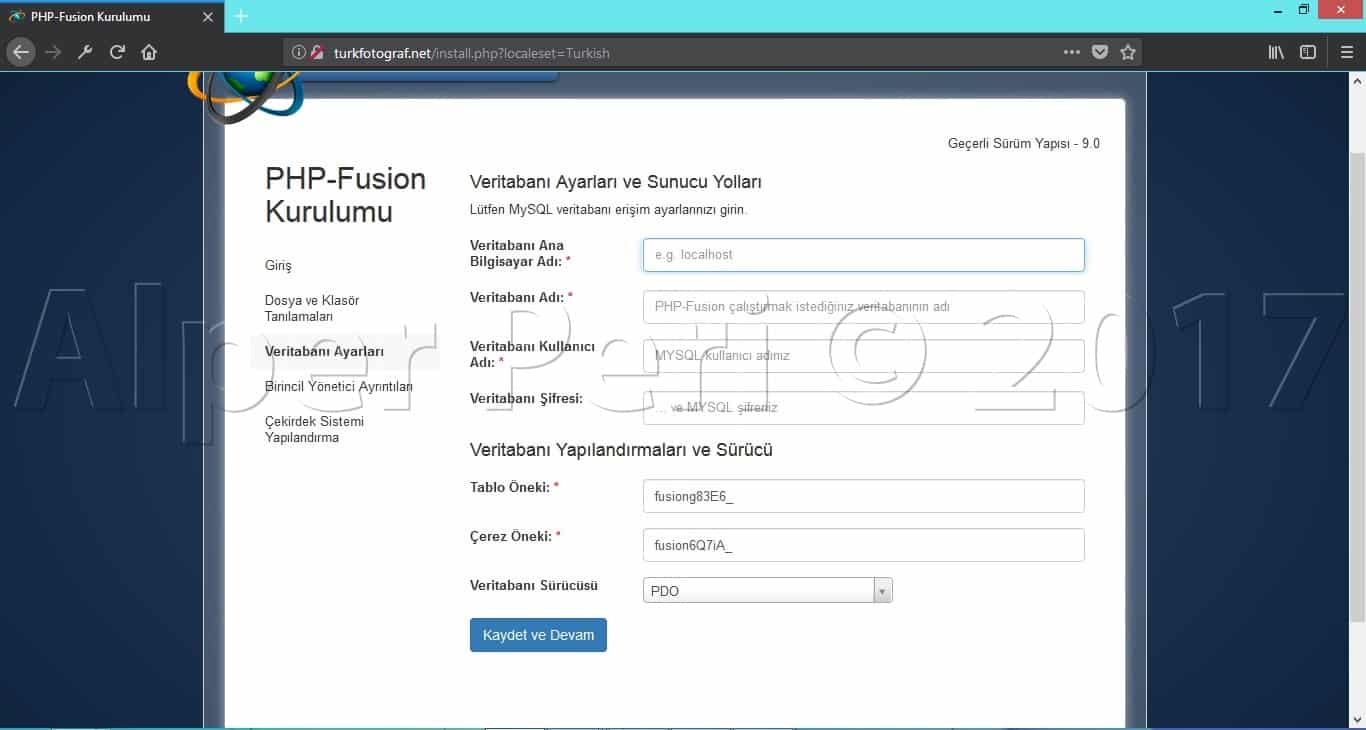Click the Veritabanı Şifresi password field
This screenshot has width=1366, height=730.
863,408
